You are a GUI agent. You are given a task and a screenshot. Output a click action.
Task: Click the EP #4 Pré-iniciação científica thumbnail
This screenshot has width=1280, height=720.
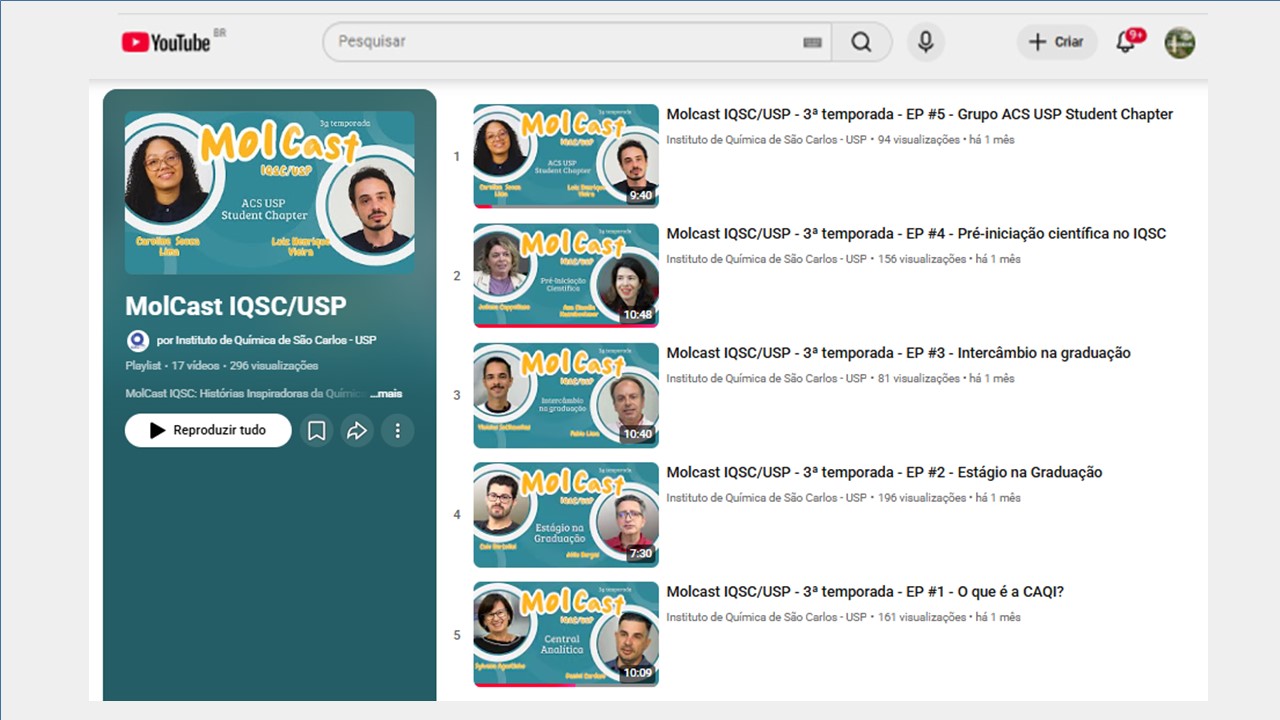pyautogui.click(x=566, y=275)
